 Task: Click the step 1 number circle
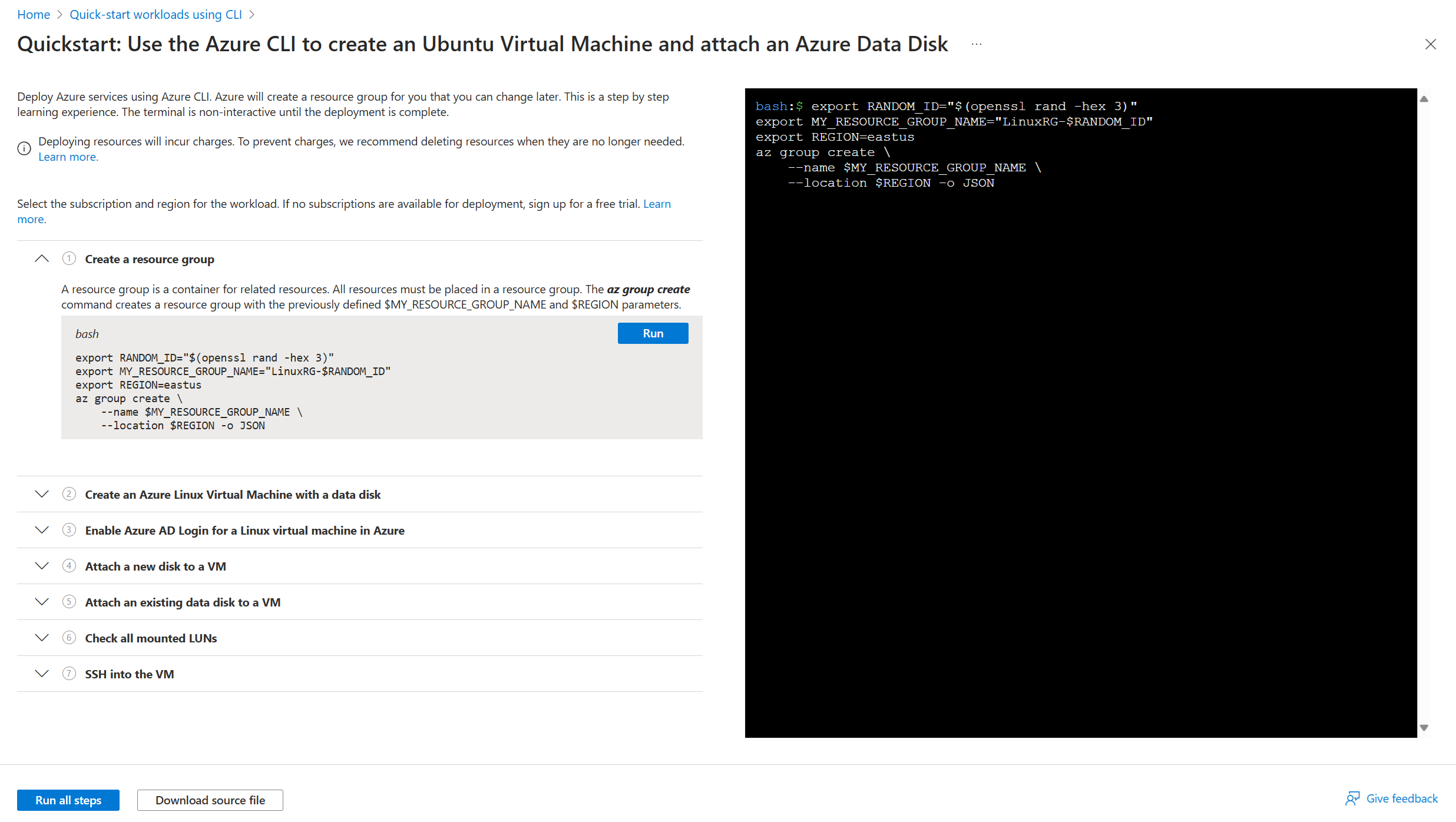click(x=69, y=258)
